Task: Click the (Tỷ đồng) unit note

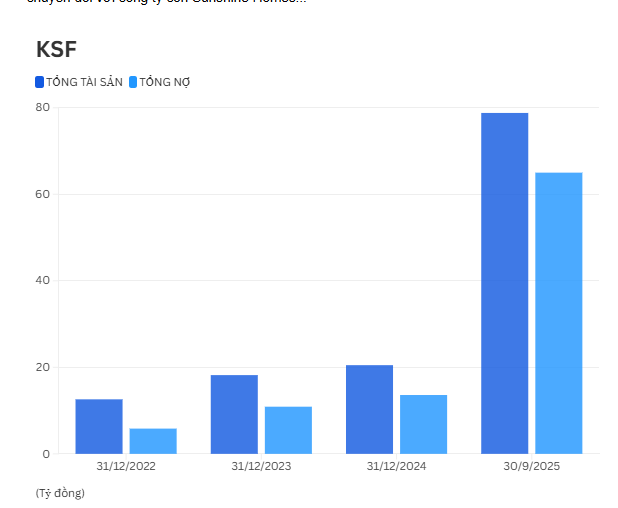Action: coord(60,493)
